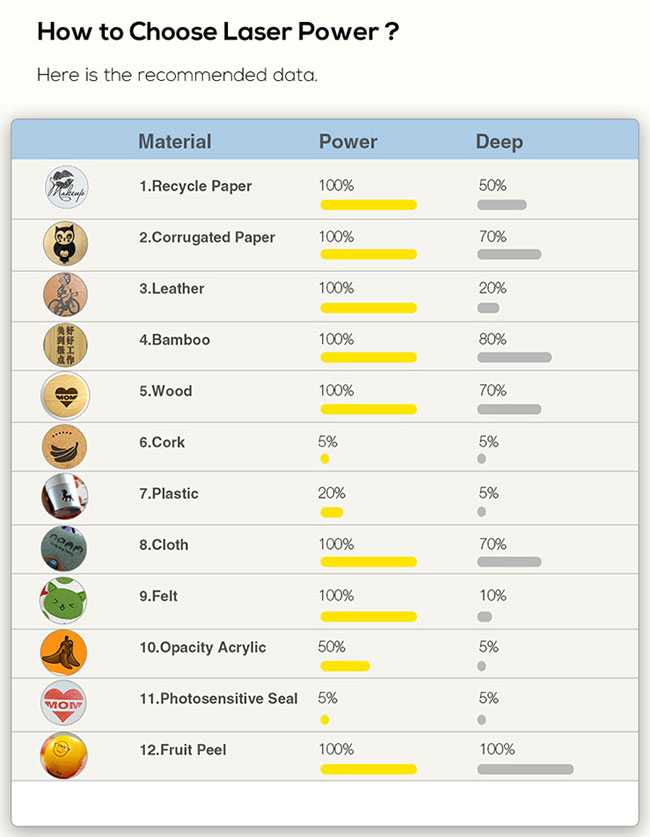
Task: Click the red heart Photosensitive Seal icon
Action: point(62,702)
